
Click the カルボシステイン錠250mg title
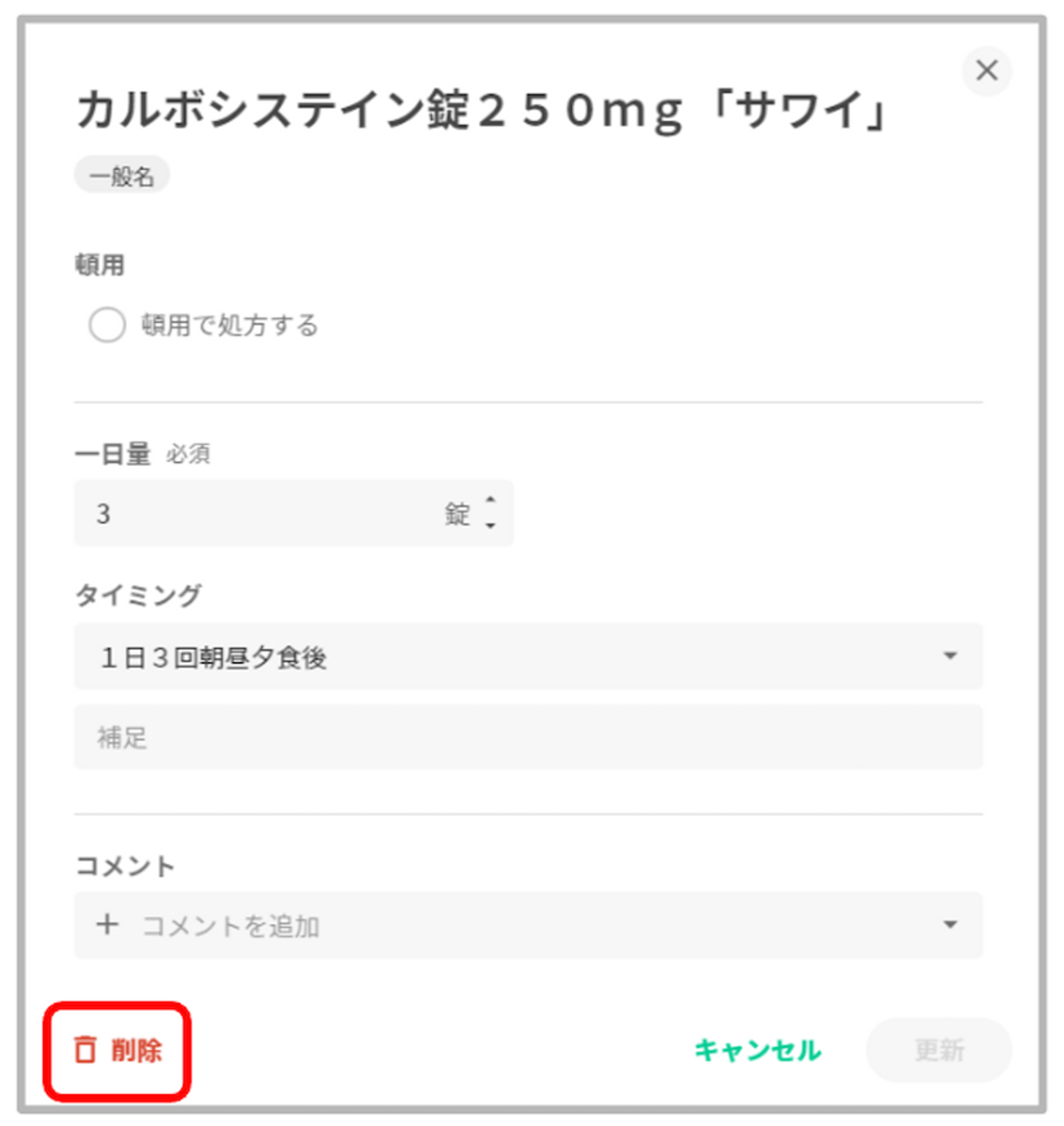point(481,111)
